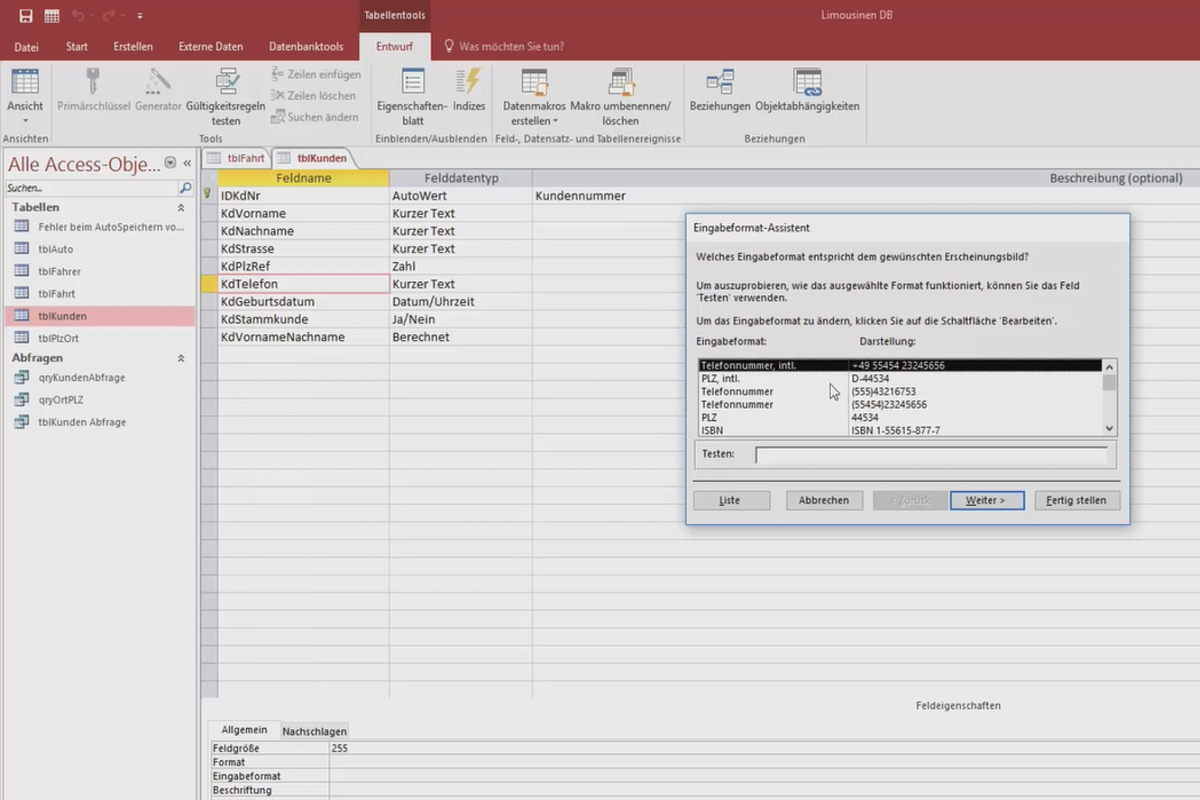Click the table icon in quick access toolbar

pyautogui.click(x=51, y=16)
